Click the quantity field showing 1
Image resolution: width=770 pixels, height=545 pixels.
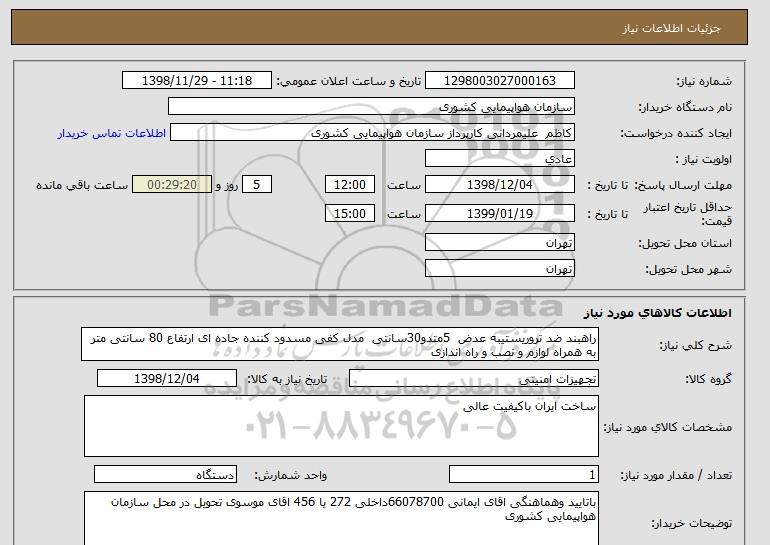tap(523, 474)
